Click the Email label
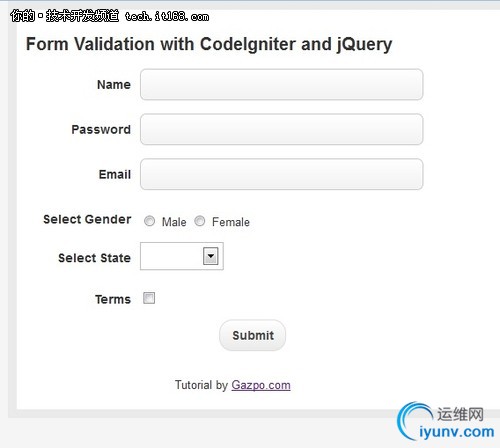The width and height of the screenshot is (500, 448). coord(115,174)
